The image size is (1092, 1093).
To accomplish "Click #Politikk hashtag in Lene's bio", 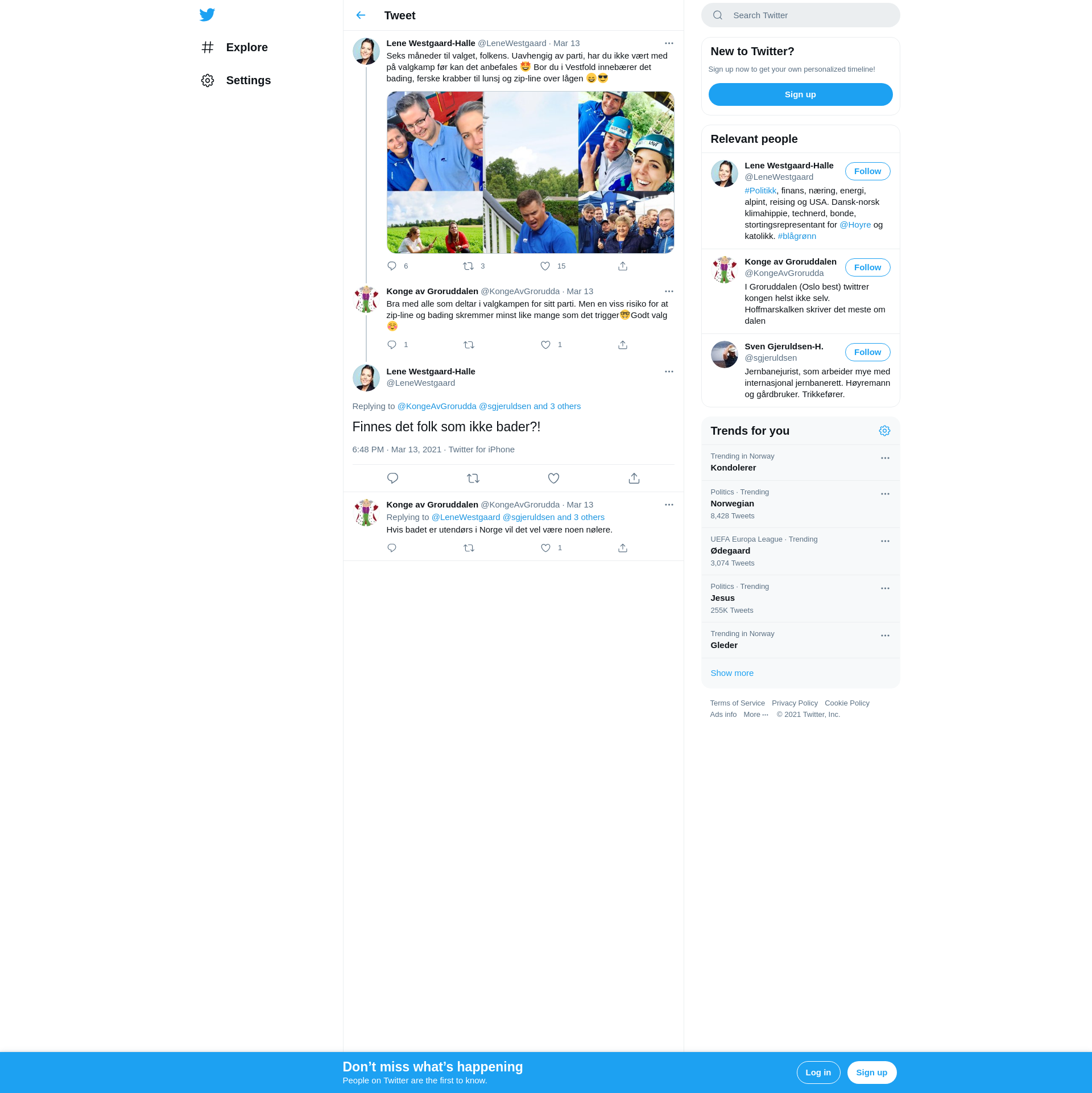I will (760, 191).
